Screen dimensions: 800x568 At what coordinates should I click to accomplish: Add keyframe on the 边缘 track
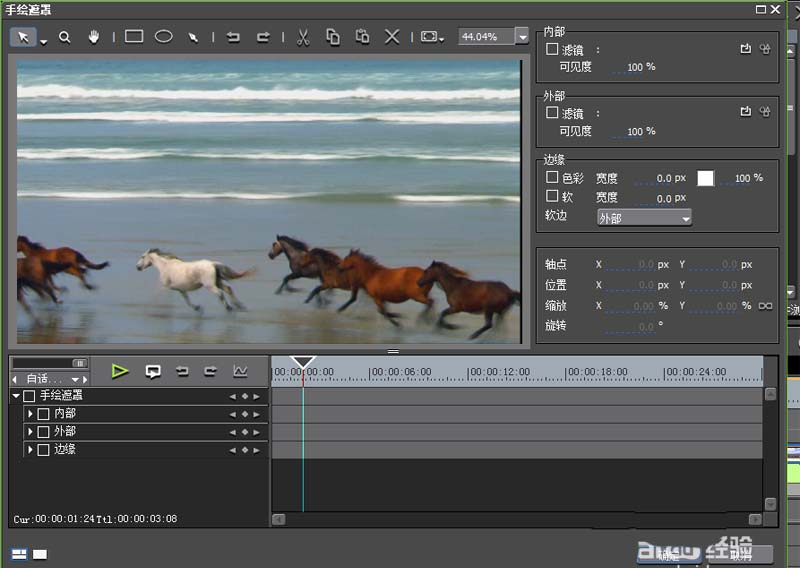[x=245, y=450]
